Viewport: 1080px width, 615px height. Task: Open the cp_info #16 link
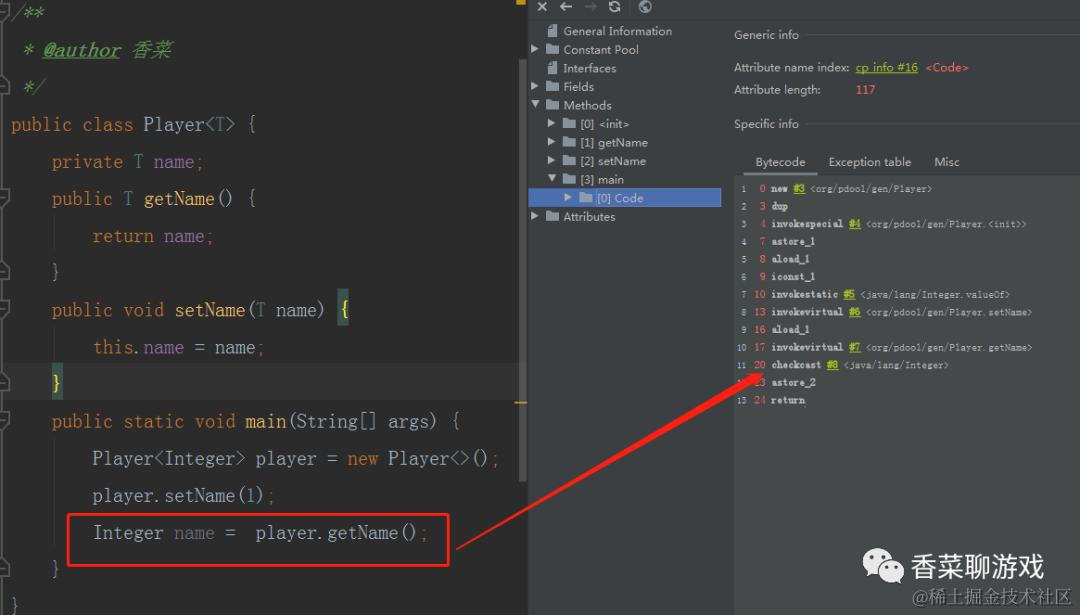886,67
